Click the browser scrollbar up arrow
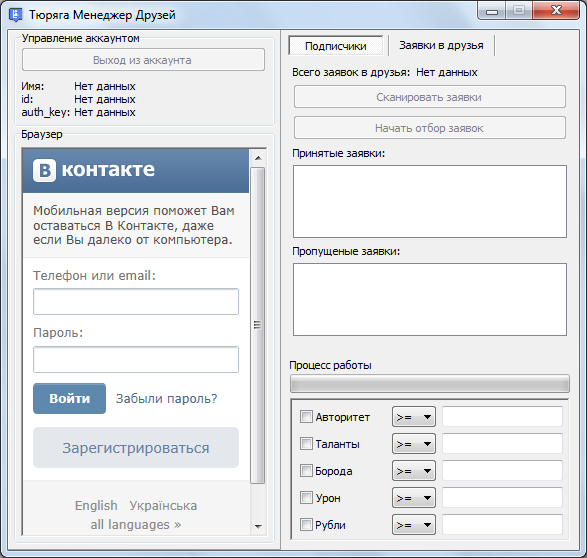The height and width of the screenshot is (558, 587). pyautogui.click(x=258, y=158)
